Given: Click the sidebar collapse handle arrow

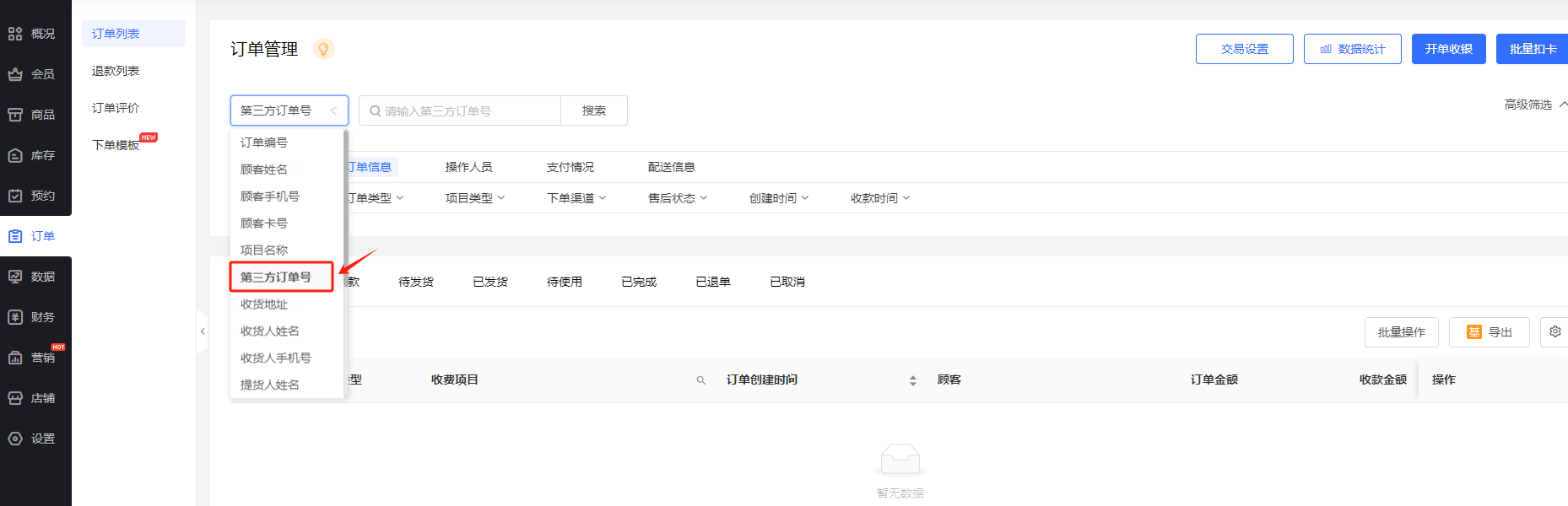Looking at the screenshot, I should [203, 331].
